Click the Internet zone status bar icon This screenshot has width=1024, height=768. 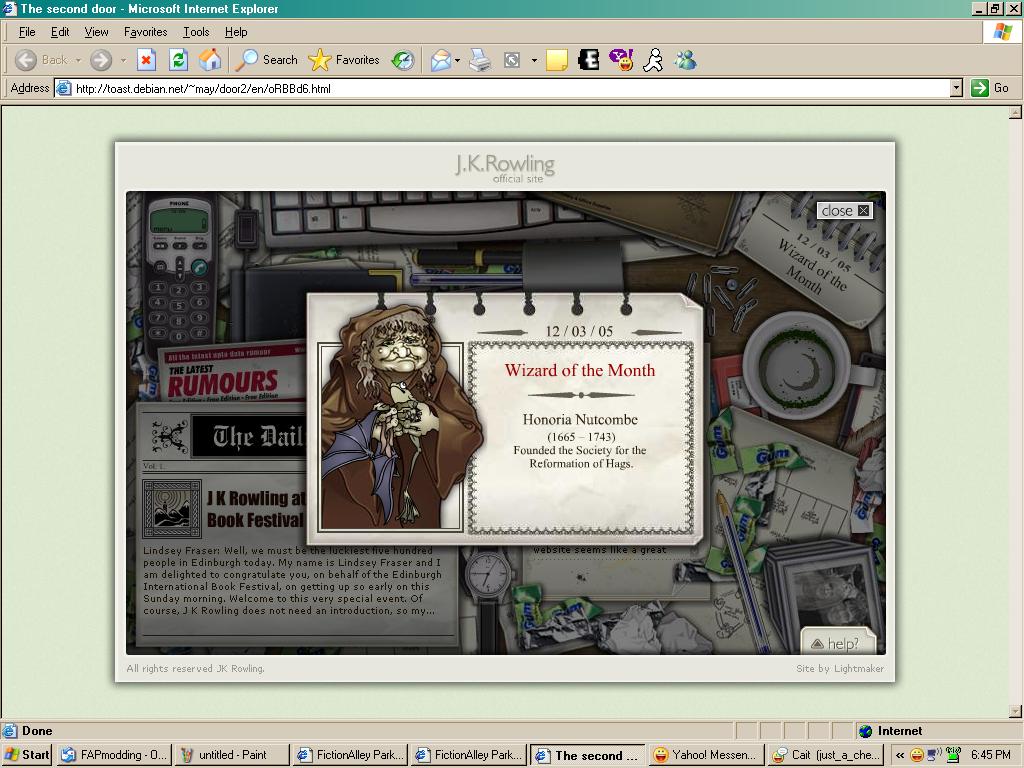pyautogui.click(x=865, y=731)
